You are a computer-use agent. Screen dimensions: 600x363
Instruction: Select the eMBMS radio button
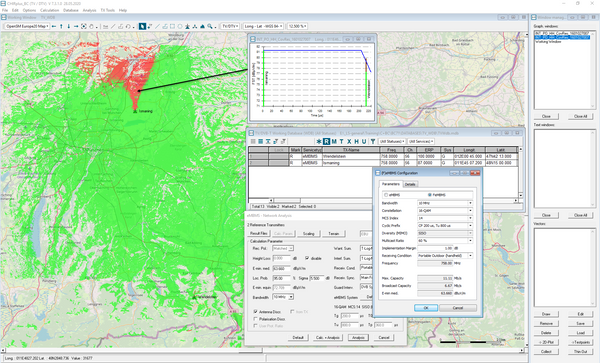[386, 195]
